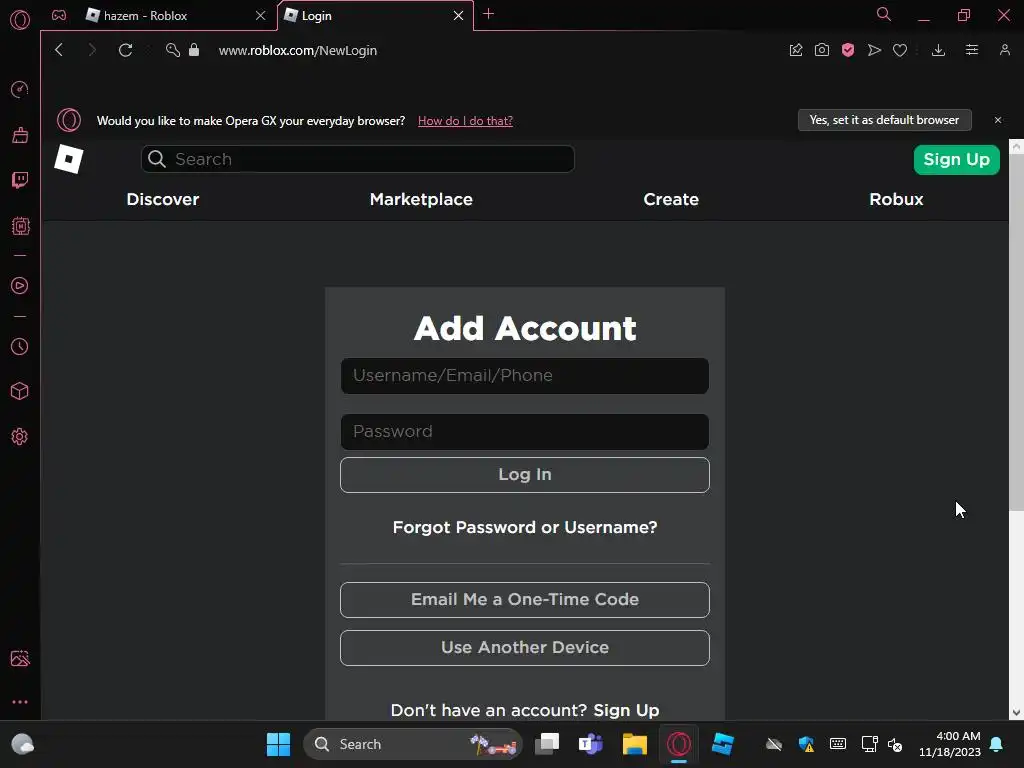Reload the Roblox login page

(x=125, y=50)
